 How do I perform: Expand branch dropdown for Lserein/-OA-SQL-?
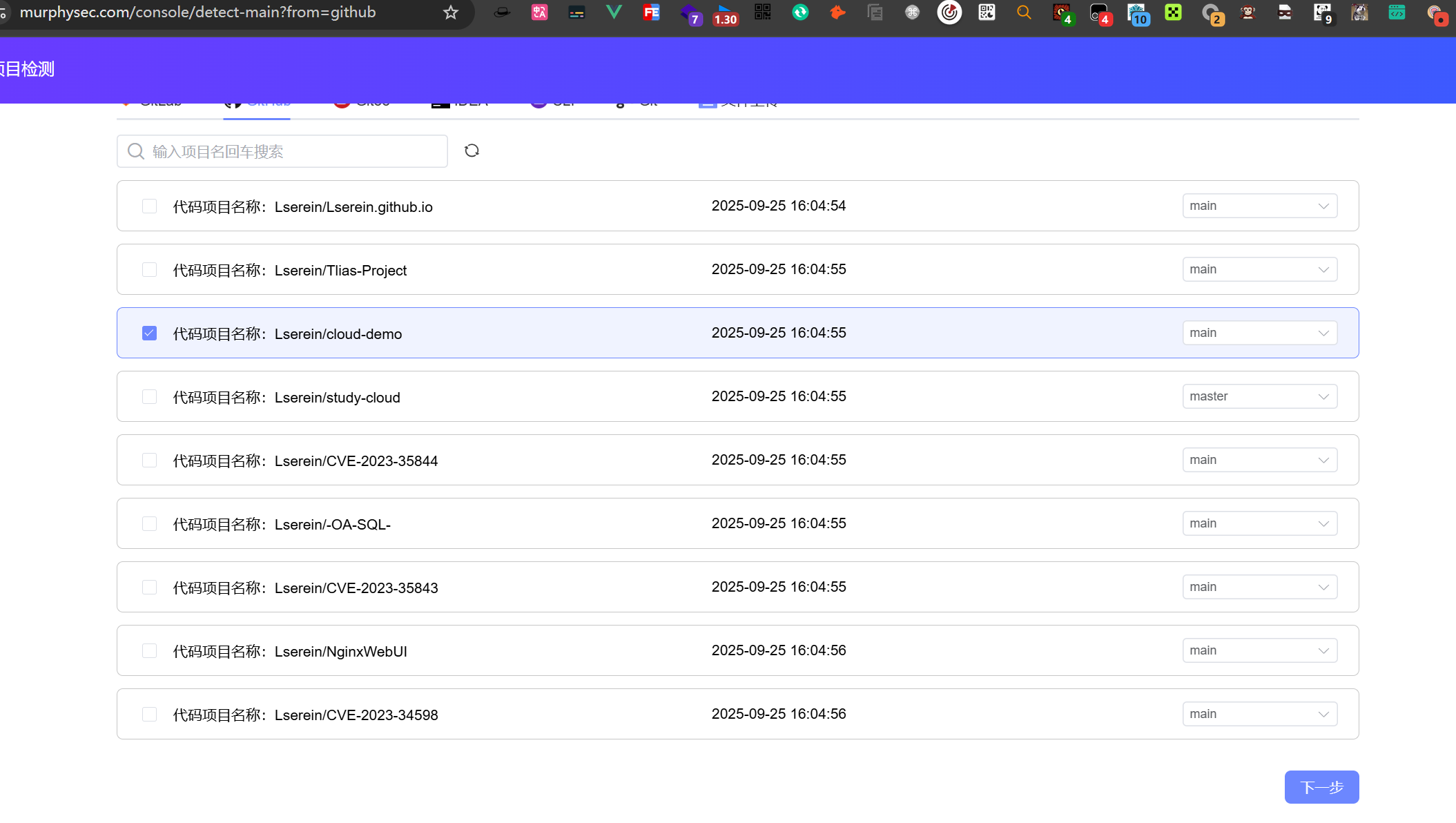pos(1259,523)
